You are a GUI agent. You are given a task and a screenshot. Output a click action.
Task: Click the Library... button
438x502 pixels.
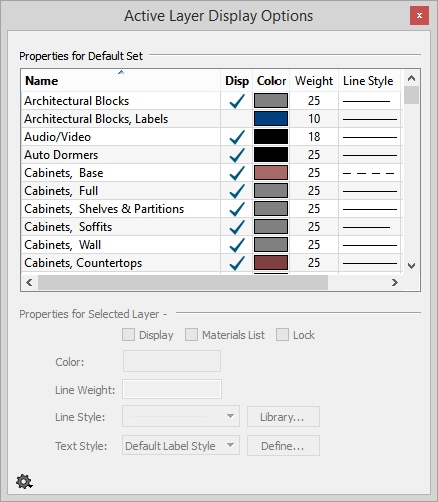[x=283, y=416]
